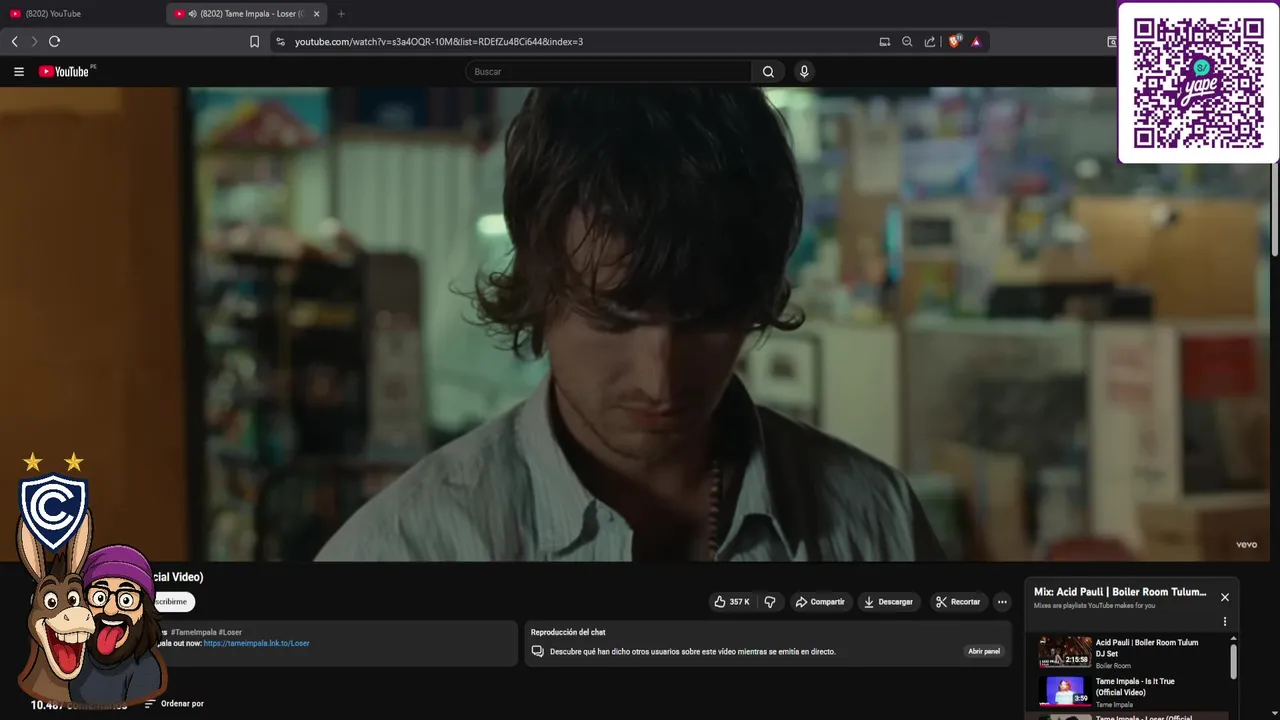Image resolution: width=1280 pixels, height=720 pixels.
Task: Click the vevo watermark on video
Action: pos(1246,545)
